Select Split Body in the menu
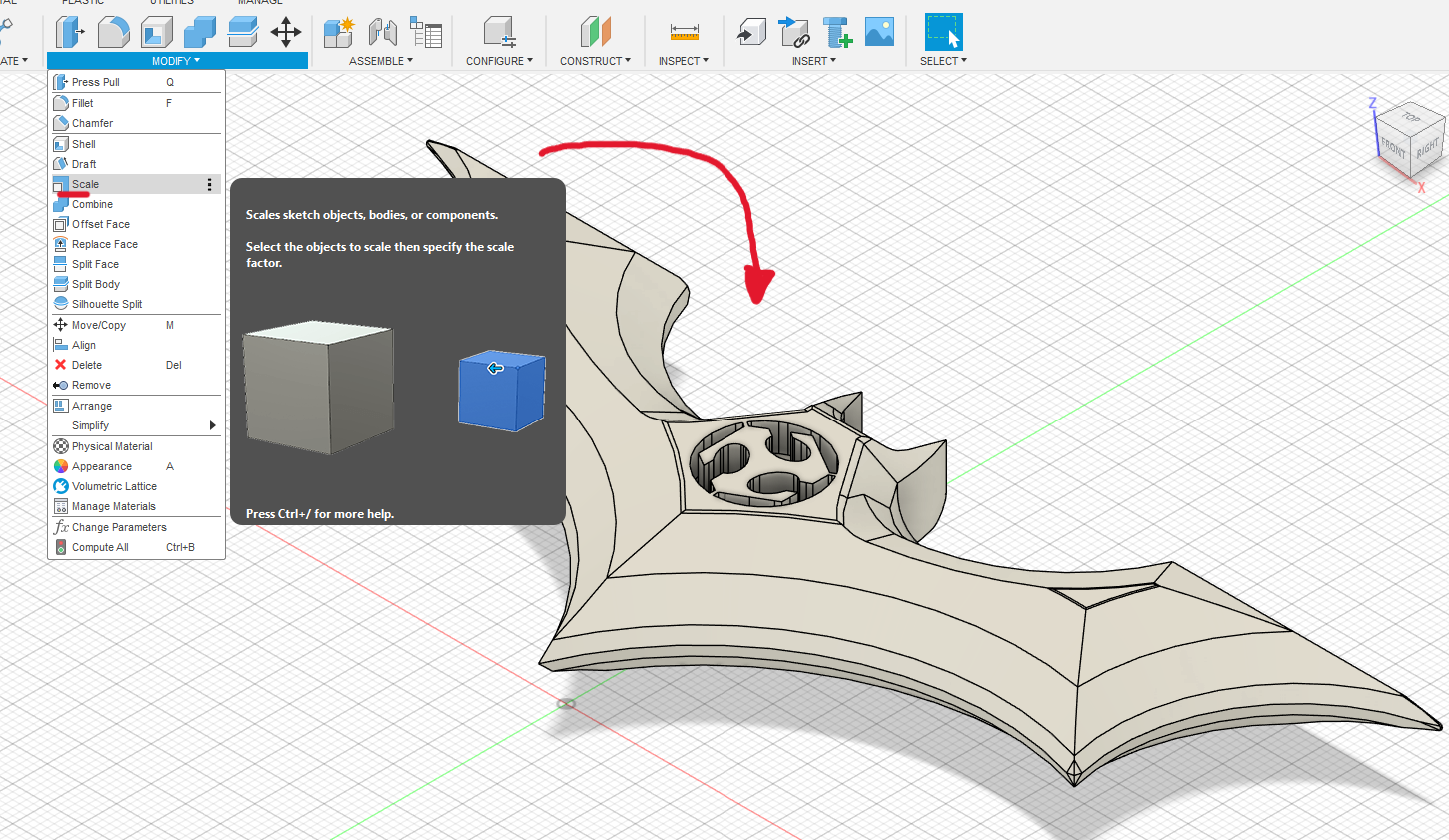Screen dimensions: 1449x840 135,284
